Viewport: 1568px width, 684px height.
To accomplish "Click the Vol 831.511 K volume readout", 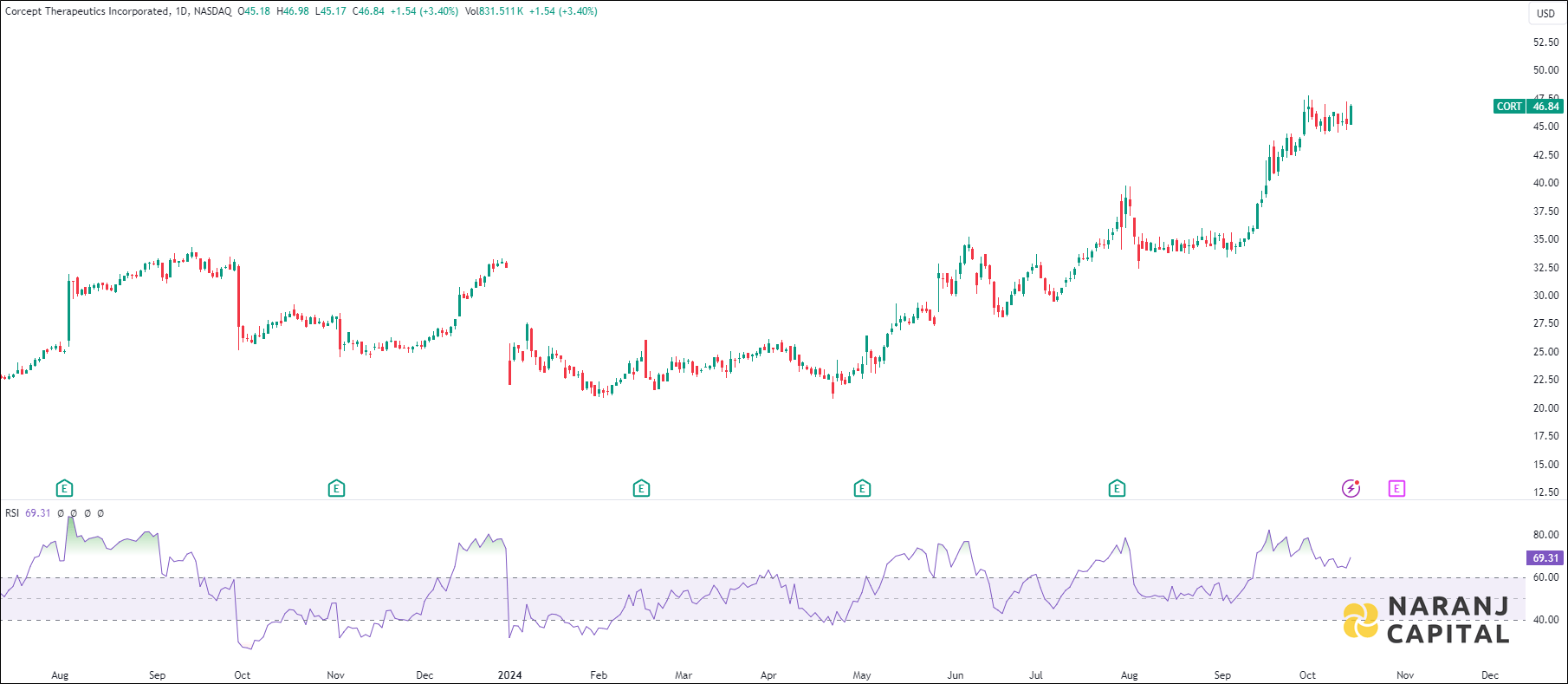I will click(x=494, y=11).
